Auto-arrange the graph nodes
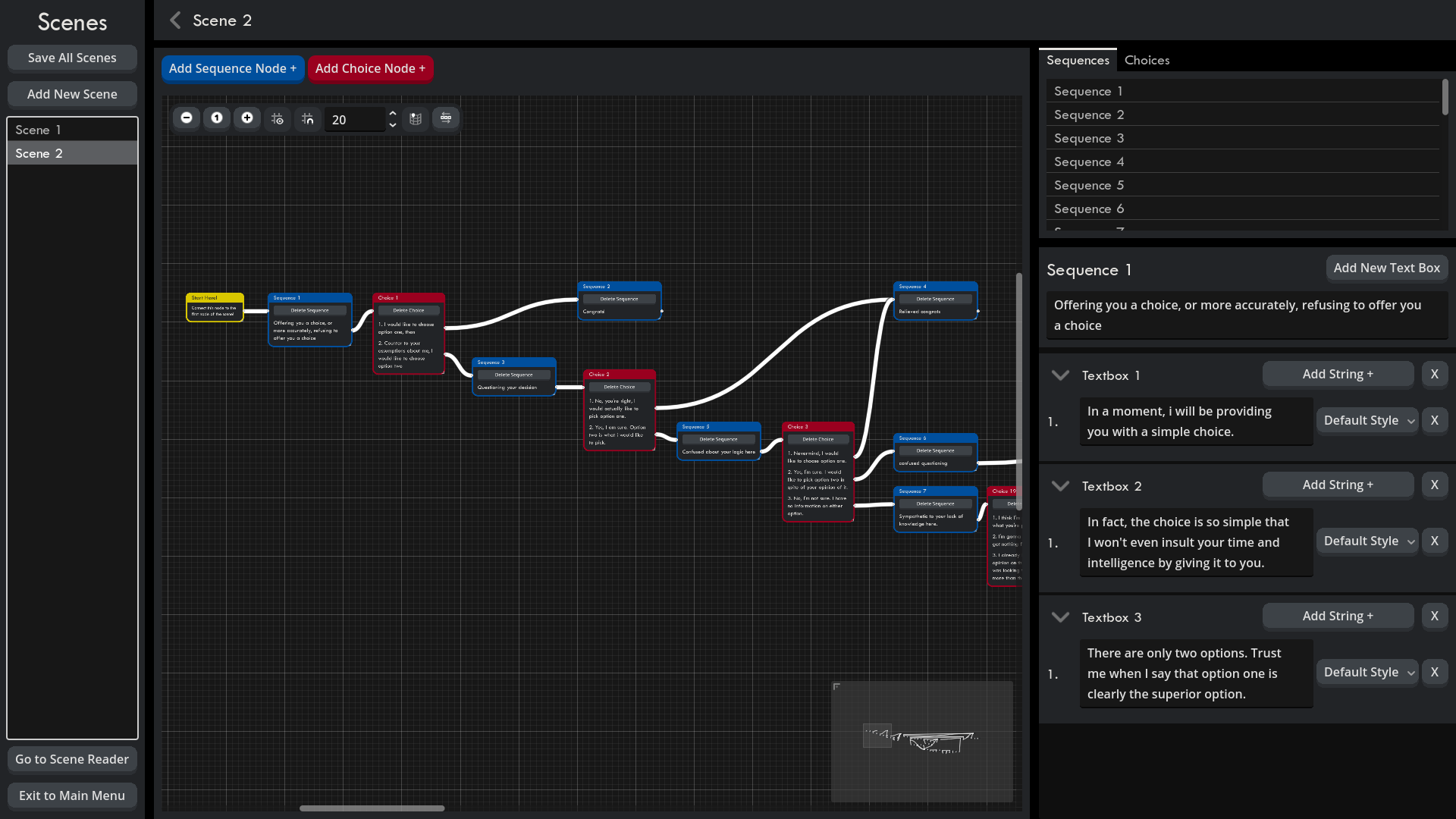Screen dimensions: 1456x819 [446, 118]
